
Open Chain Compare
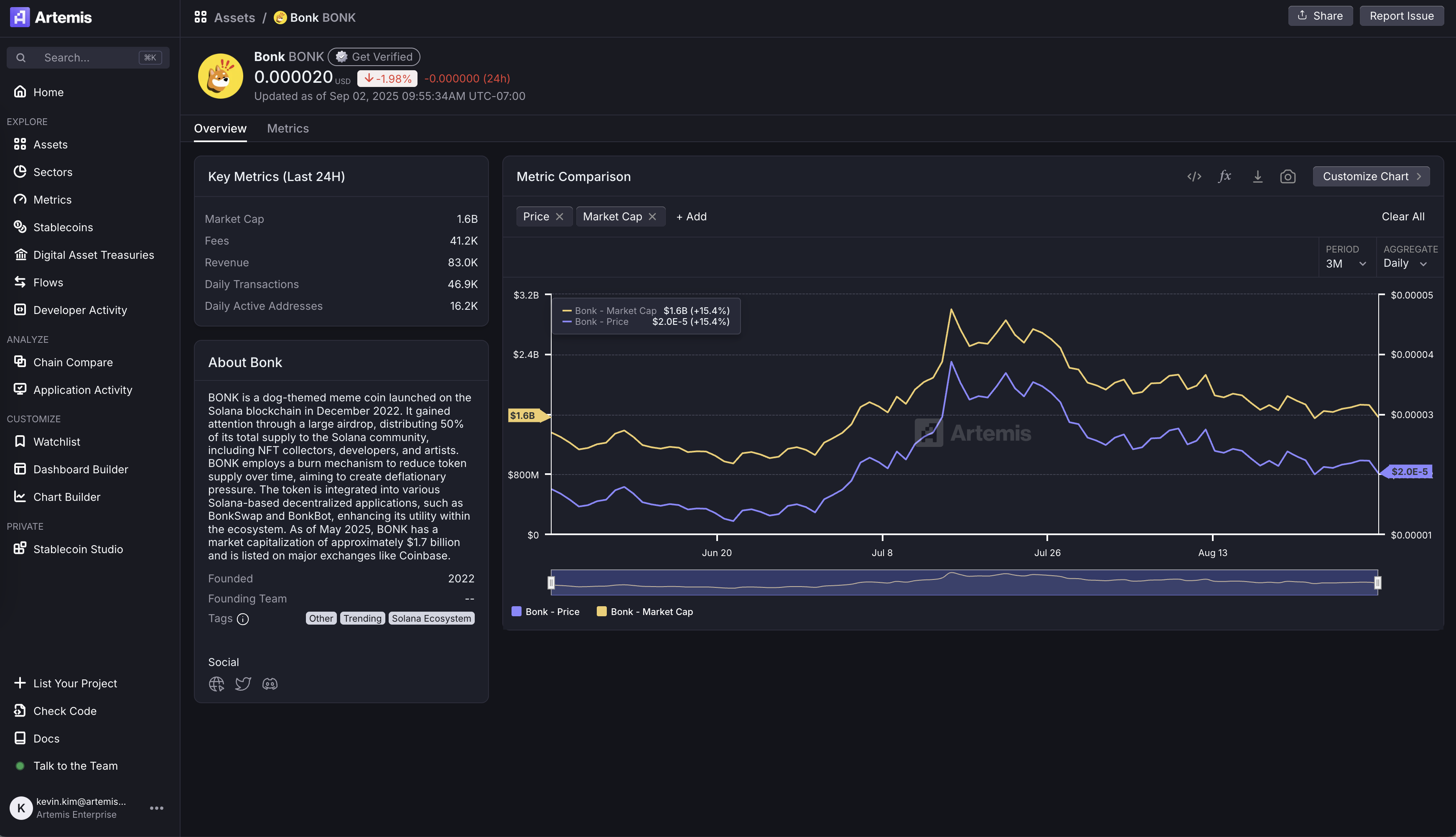pos(63,362)
